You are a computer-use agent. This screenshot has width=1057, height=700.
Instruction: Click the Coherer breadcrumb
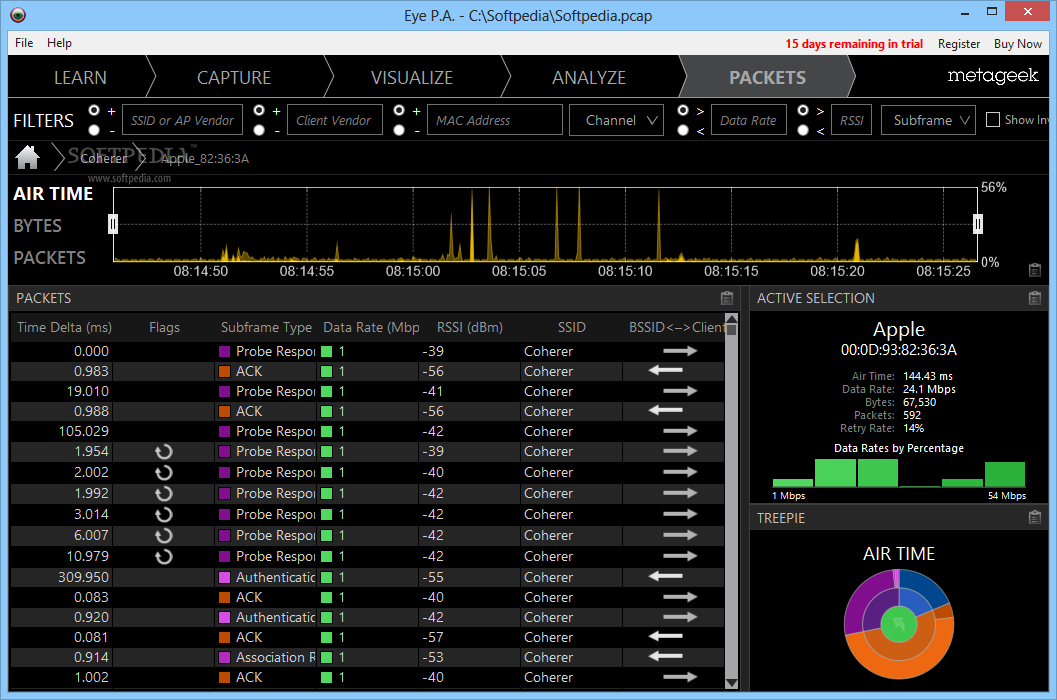point(103,158)
